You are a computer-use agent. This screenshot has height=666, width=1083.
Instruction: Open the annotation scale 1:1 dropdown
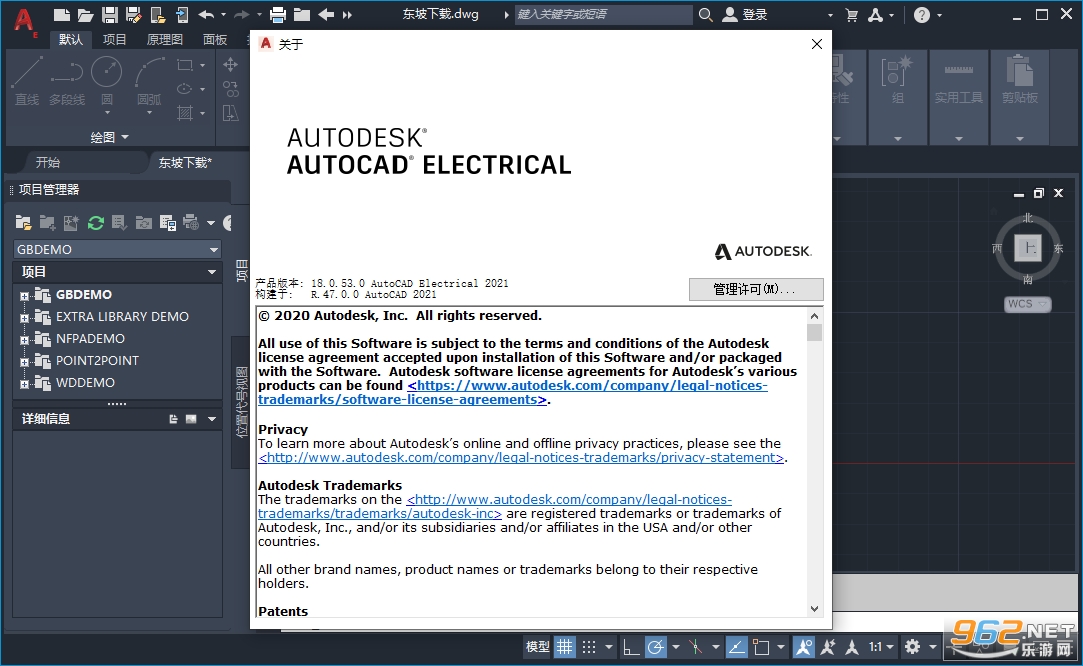(882, 647)
